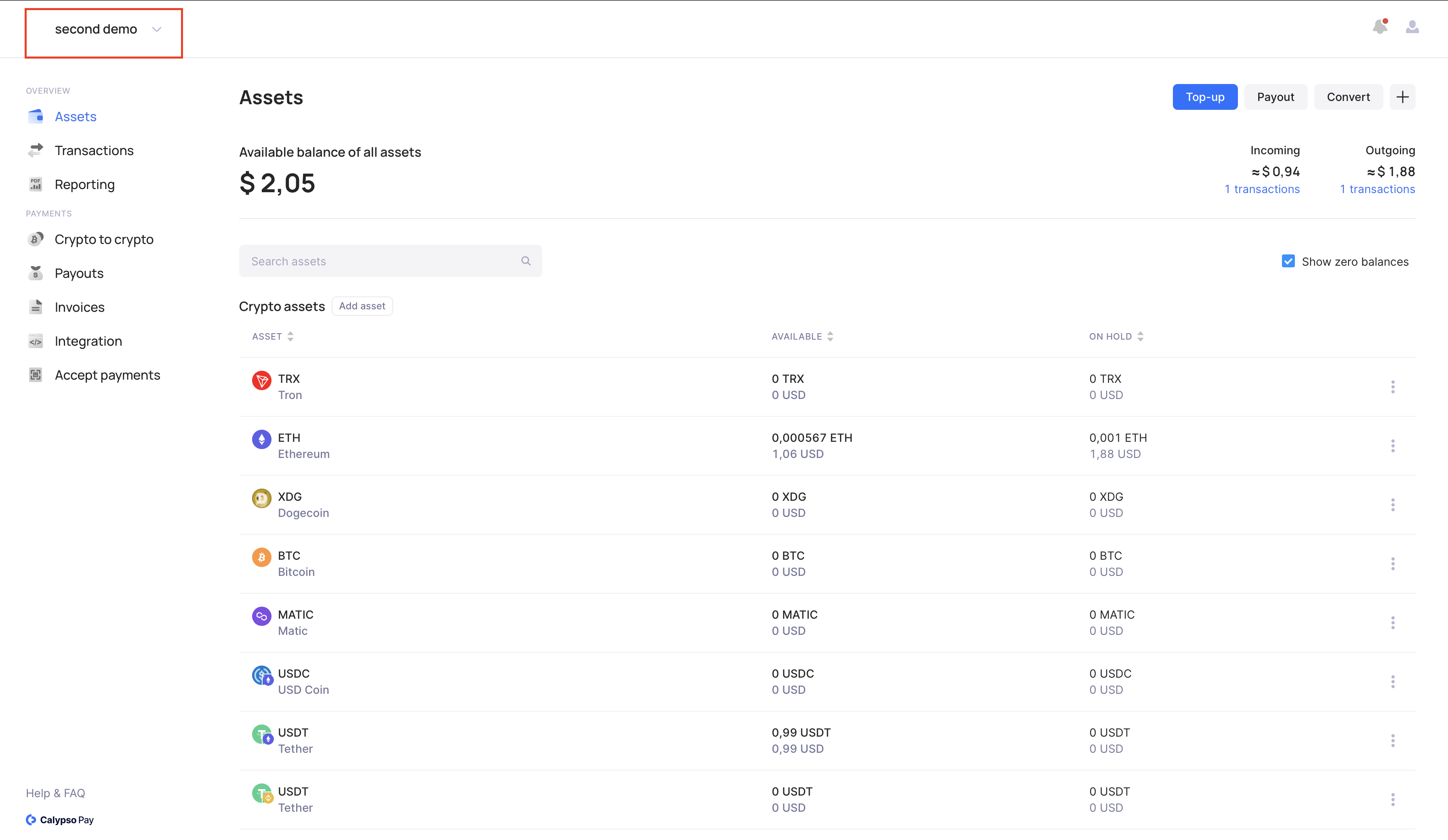This screenshot has height=840, width=1448.
Task: Click the Tron TRX coin icon
Action: point(261,380)
